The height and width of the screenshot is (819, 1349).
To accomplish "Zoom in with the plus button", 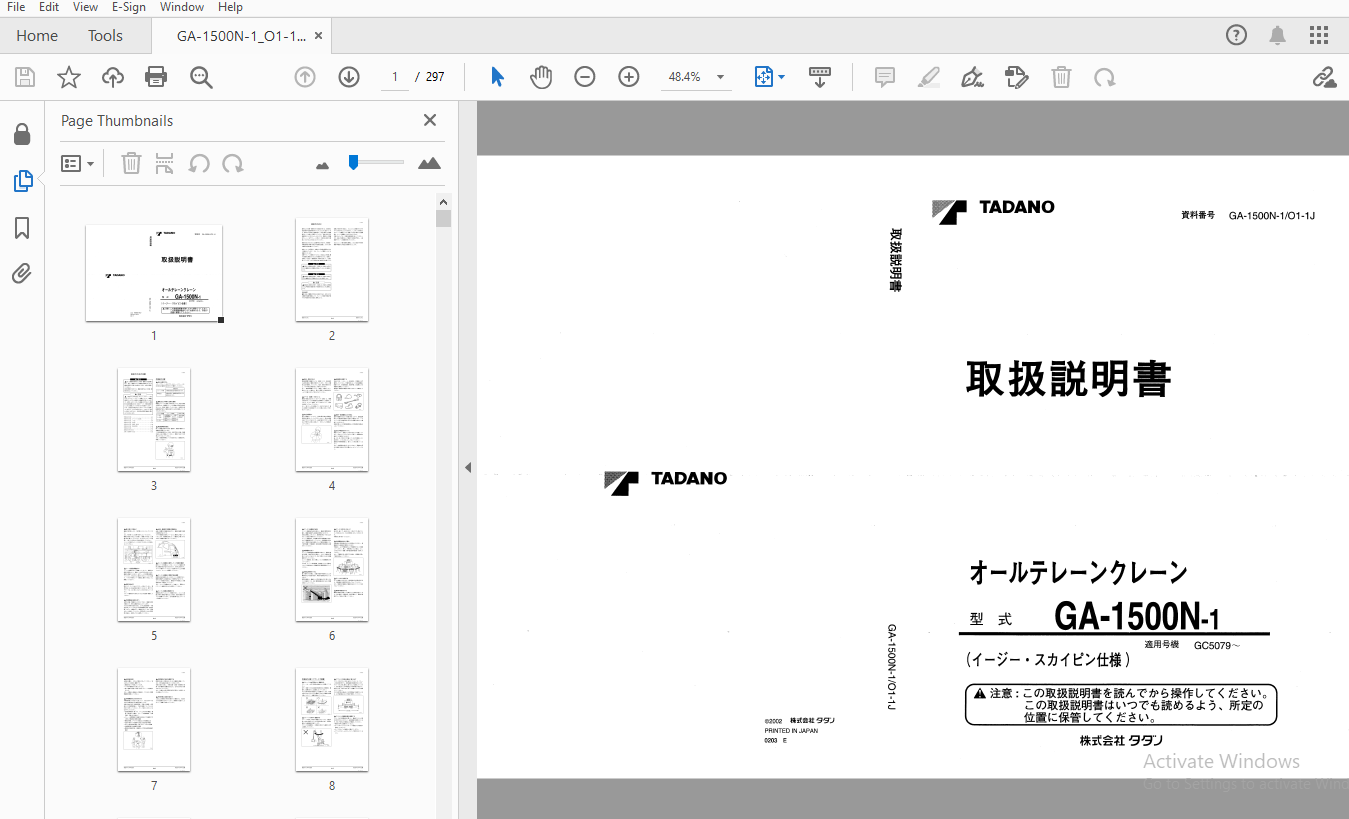I will coord(629,77).
